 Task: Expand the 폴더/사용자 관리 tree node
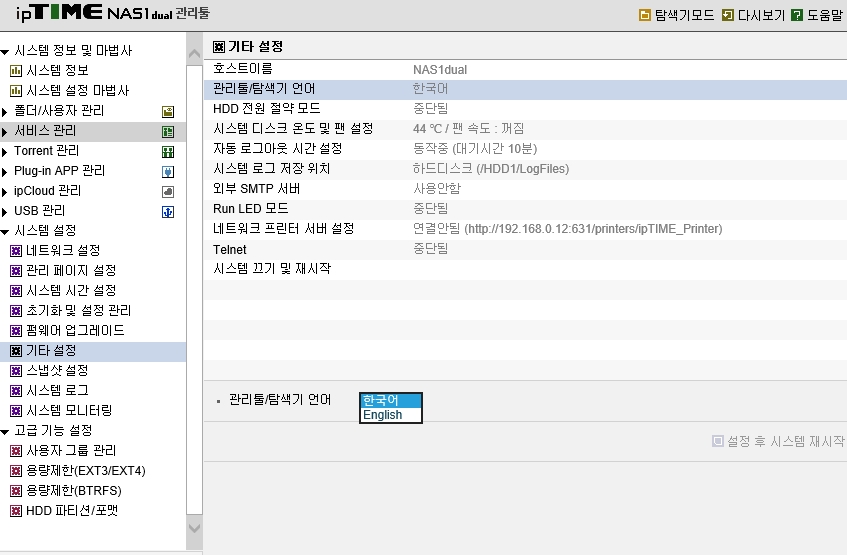[4, 112]
